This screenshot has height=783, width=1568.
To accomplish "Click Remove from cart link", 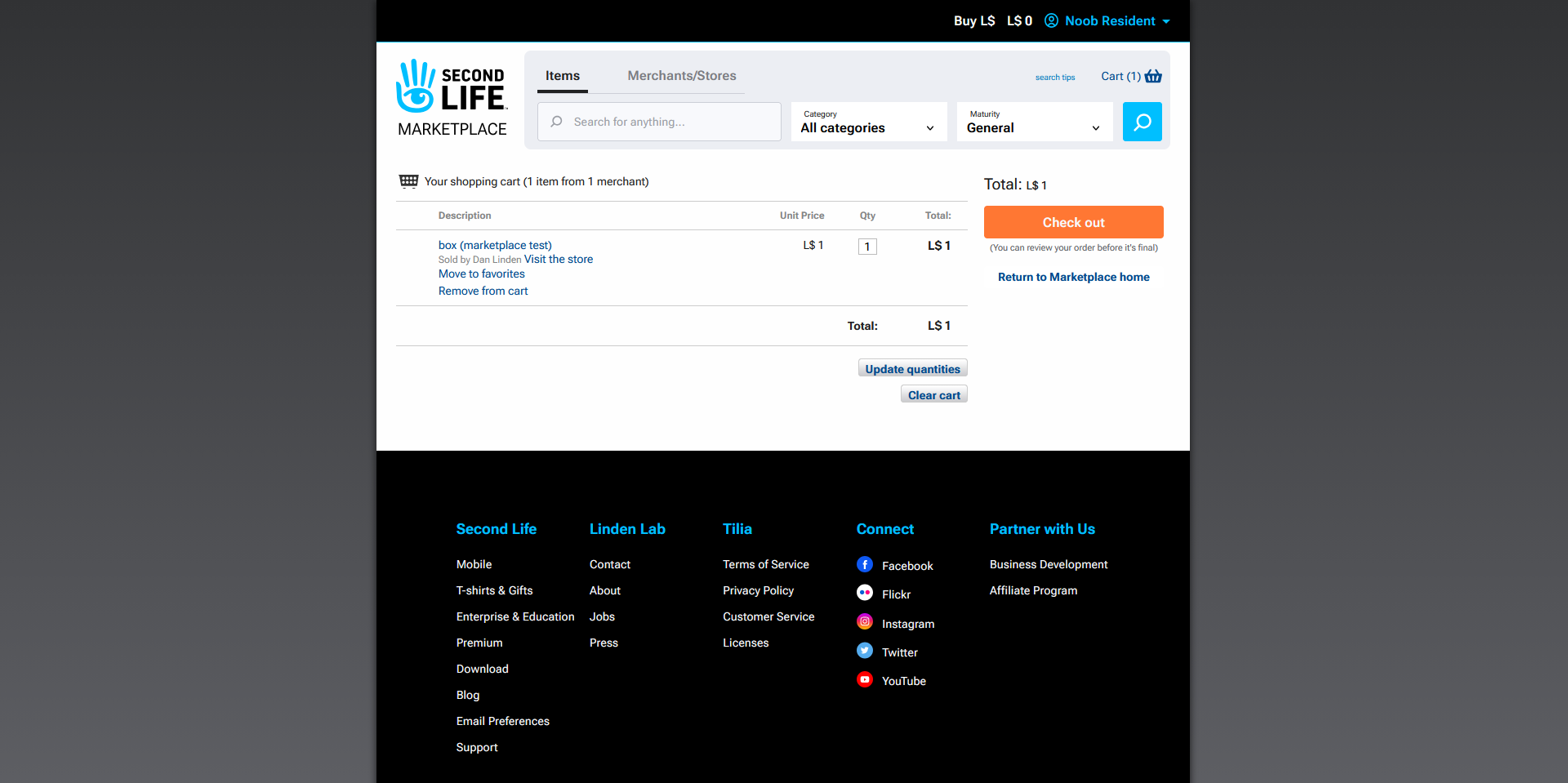I will pos(483,291).
